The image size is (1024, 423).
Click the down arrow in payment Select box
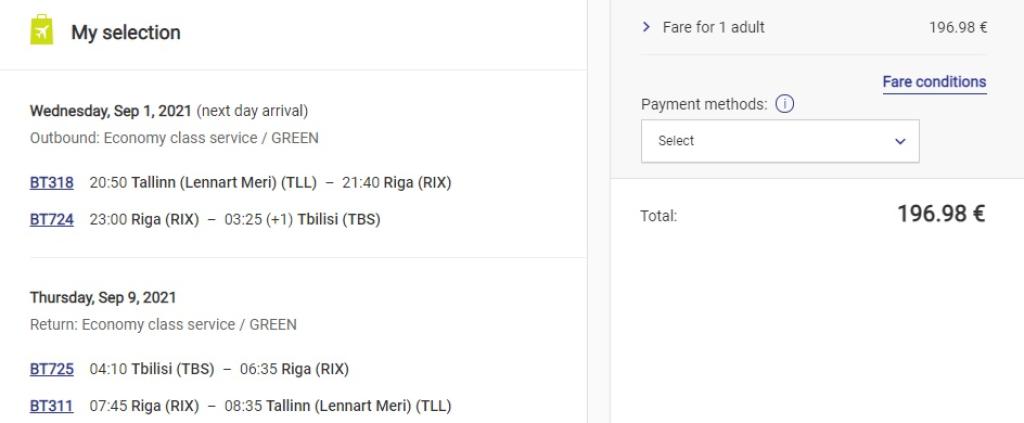(898, 141)
